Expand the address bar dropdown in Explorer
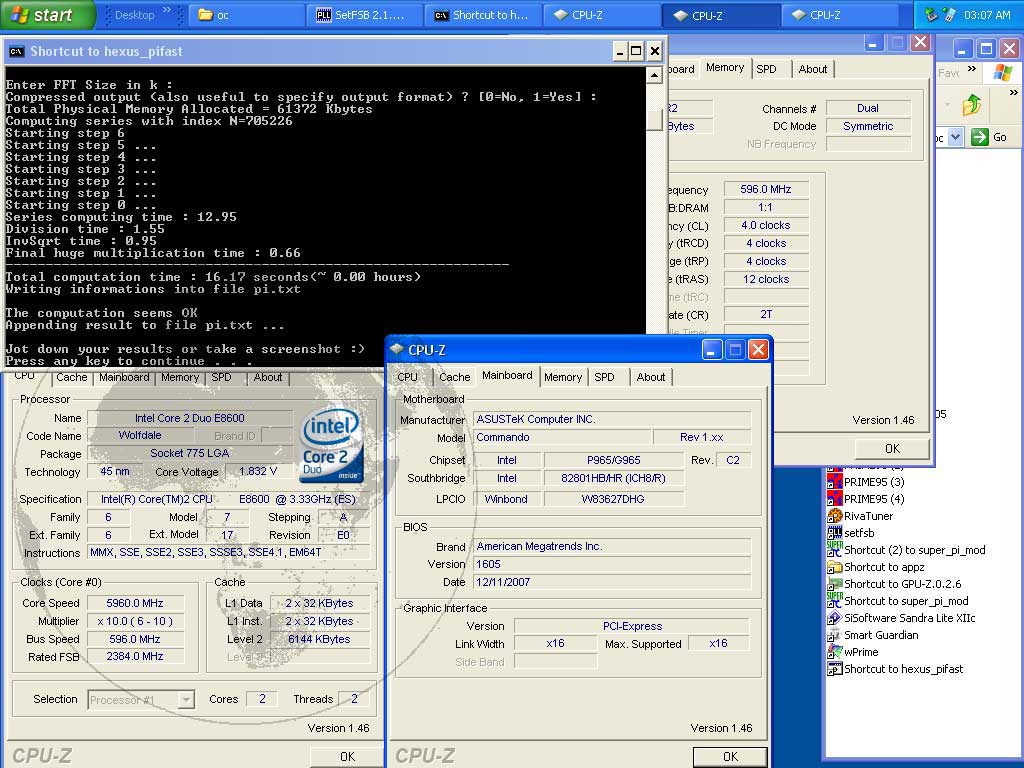This screenshot has height=768, width=1024. (955, 137)
